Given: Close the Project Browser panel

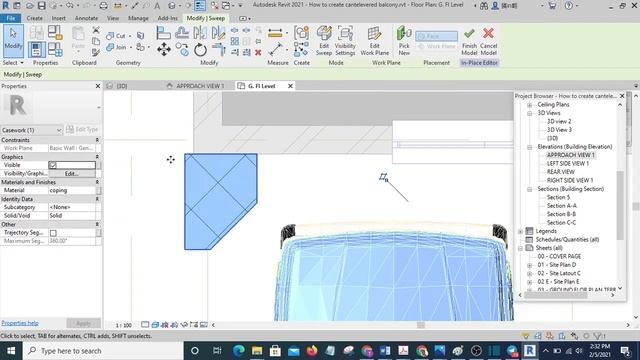Looking at the screenshot, I should point(622,96).
